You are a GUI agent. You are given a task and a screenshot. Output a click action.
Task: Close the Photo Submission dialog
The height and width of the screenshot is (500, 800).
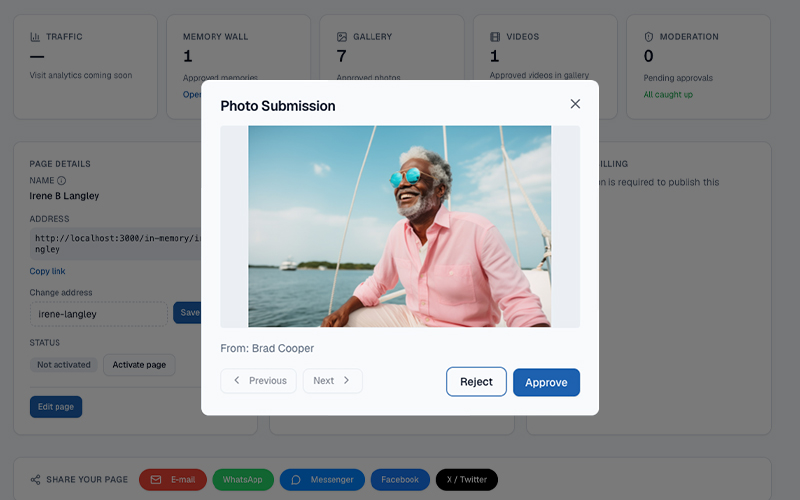575,104
